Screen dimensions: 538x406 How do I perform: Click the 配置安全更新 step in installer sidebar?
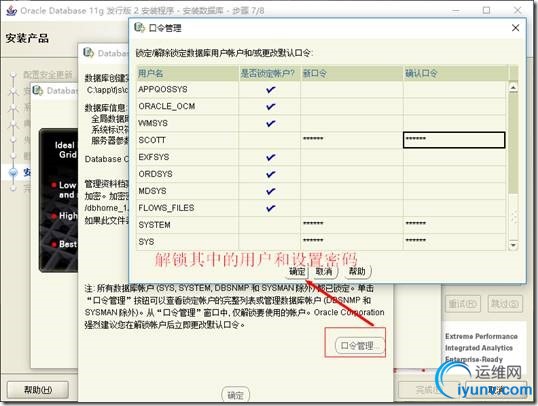pos(48,74)
